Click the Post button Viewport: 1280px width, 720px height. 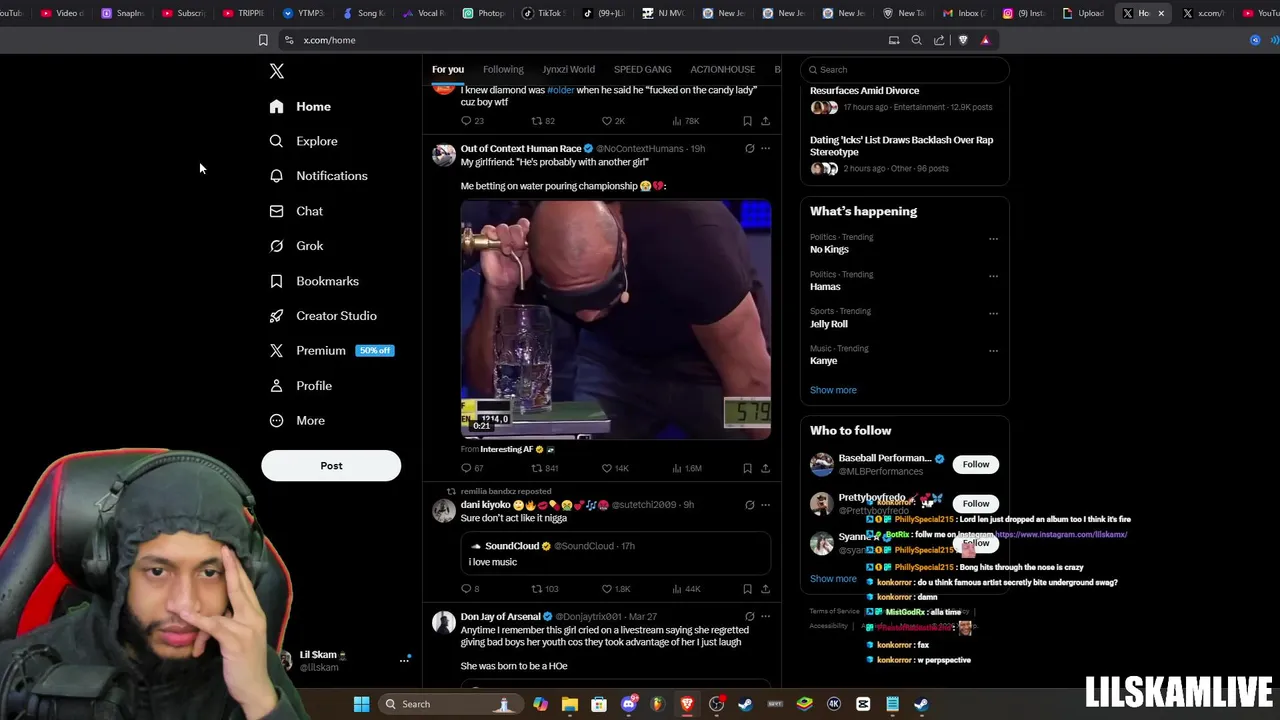pyautogui.click(x=331, y=466)
